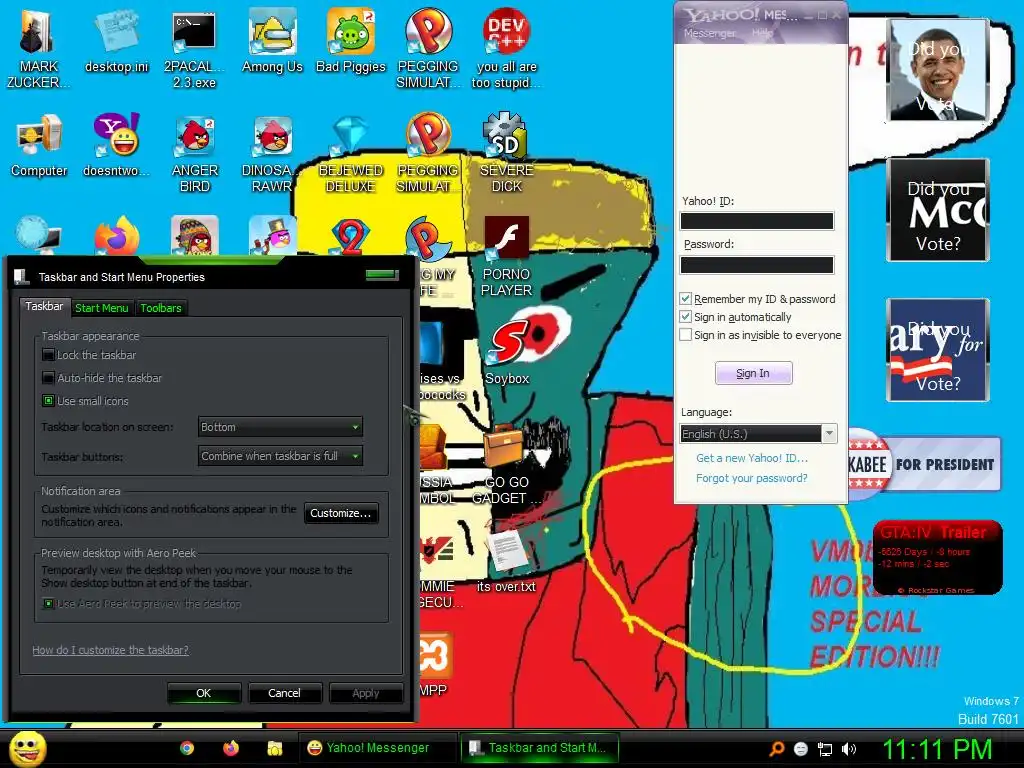The width and height of the screenshot is (1024, 768).
Task: Select the DINOSA RAWR desktop icon
Action: (x=272, y=153)
